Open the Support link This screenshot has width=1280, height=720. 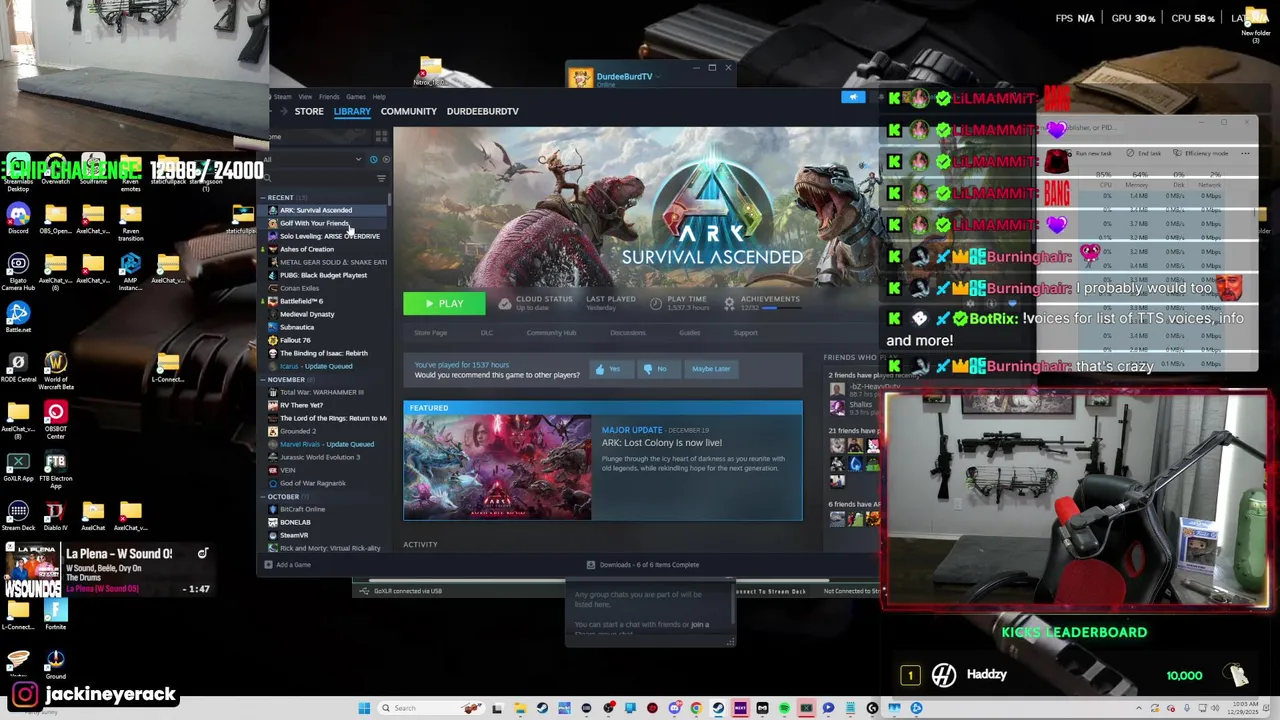(746, 333)
